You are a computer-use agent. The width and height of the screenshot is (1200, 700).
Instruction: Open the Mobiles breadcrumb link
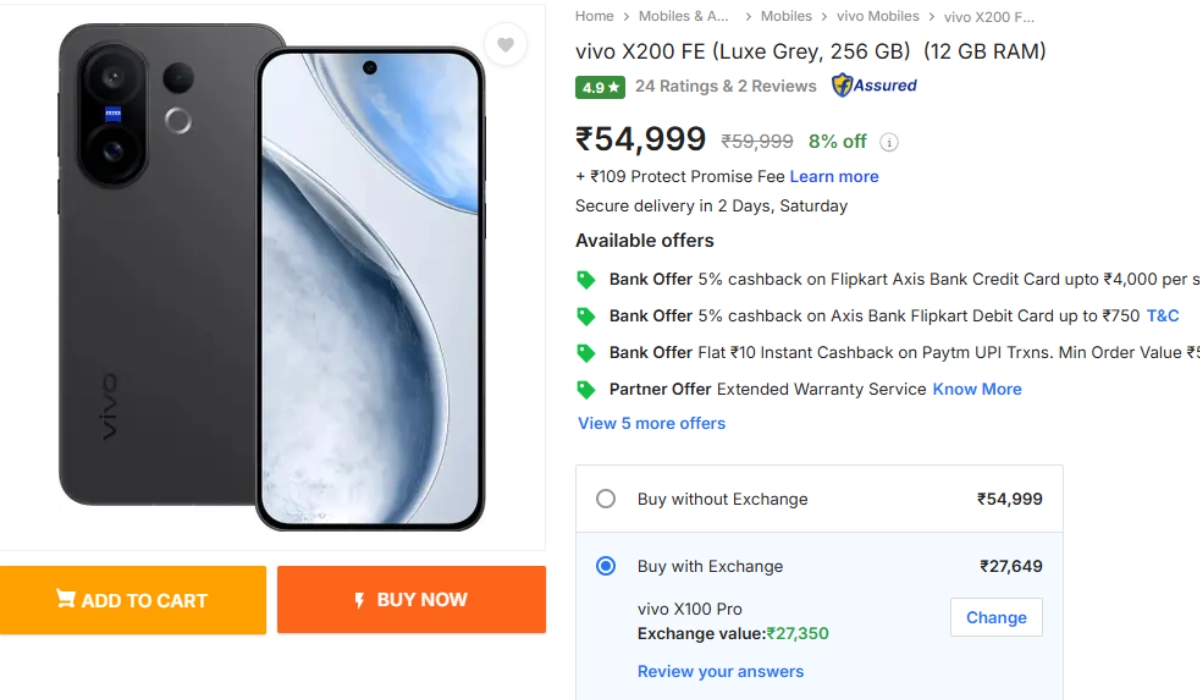pyautogui.click(x=786, y=16)
